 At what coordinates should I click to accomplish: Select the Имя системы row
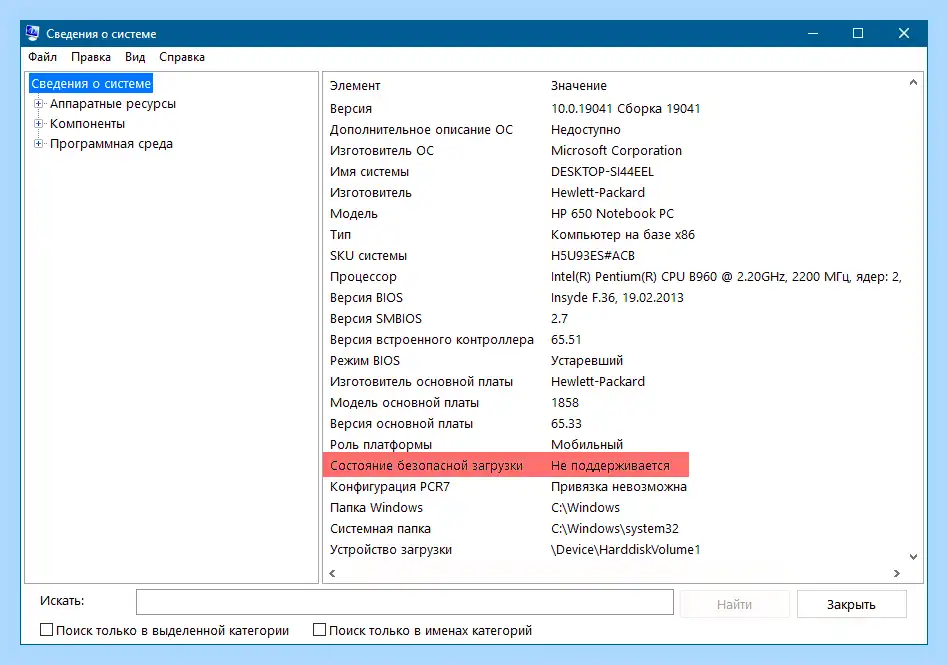click(x=614, y=172)
